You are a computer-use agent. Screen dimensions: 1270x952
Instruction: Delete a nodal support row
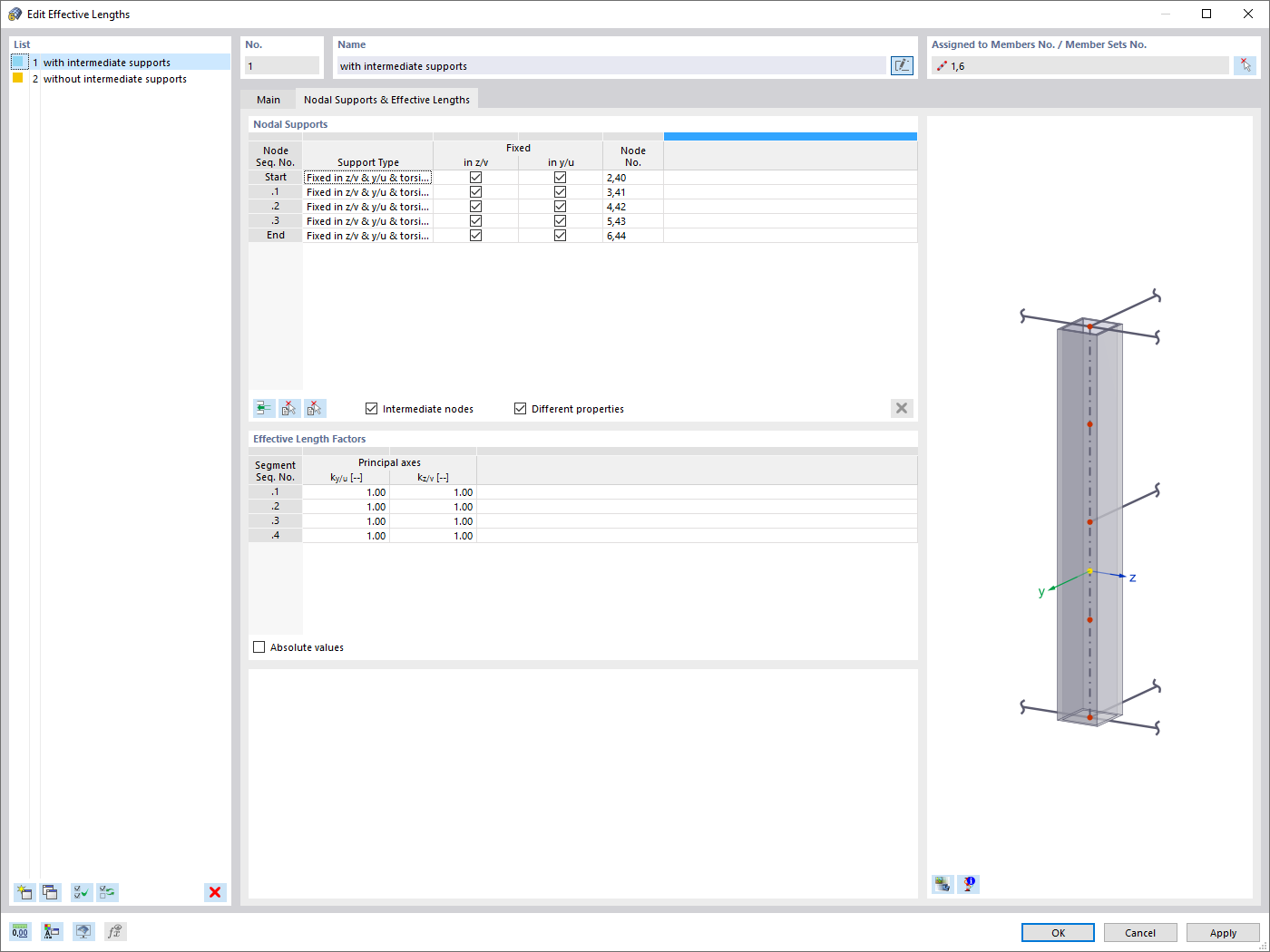tap(288, 408)
